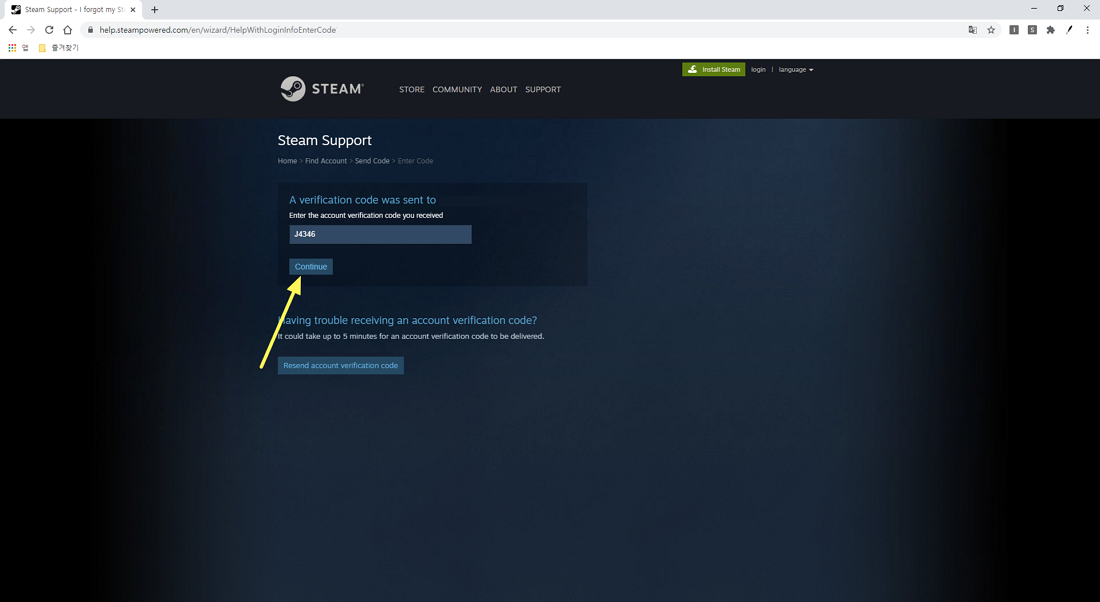The image size is (1100, 602).
Task: Click the Install Steam button
Action: point(713,69)
